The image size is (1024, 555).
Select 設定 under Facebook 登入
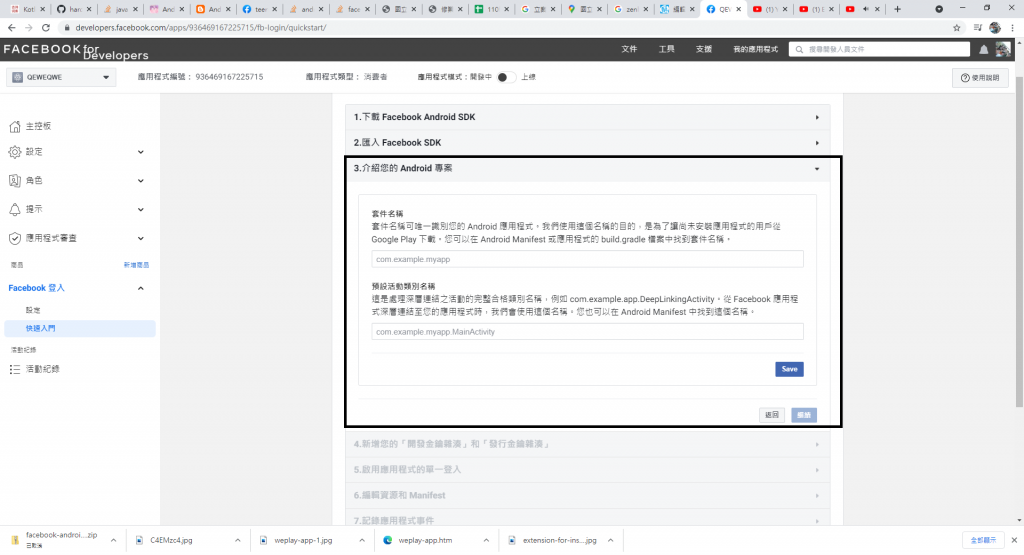(x=33, y=310)
